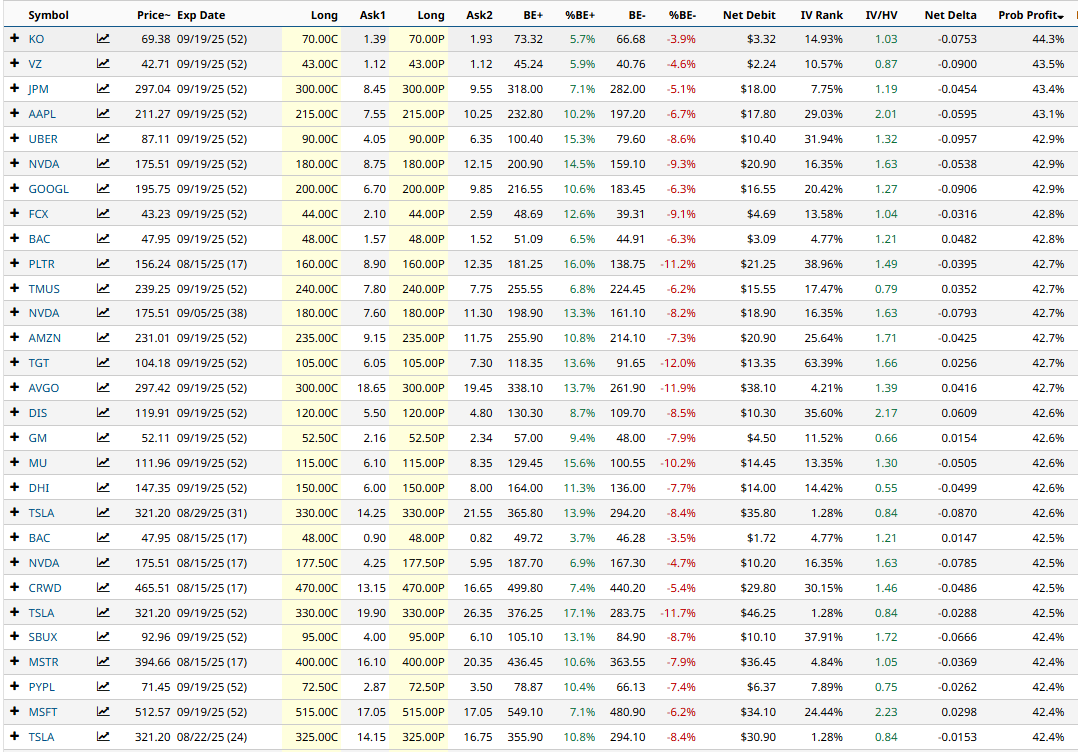Select IV Rank value 63.39%
The height and width of the screenshot is (752, 1078).
tap(824, 363)
